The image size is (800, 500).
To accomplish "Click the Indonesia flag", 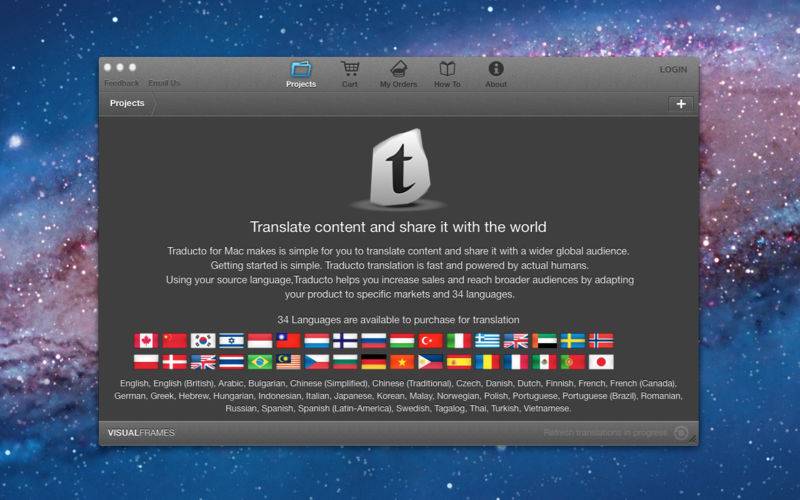I will click(260, 341).
